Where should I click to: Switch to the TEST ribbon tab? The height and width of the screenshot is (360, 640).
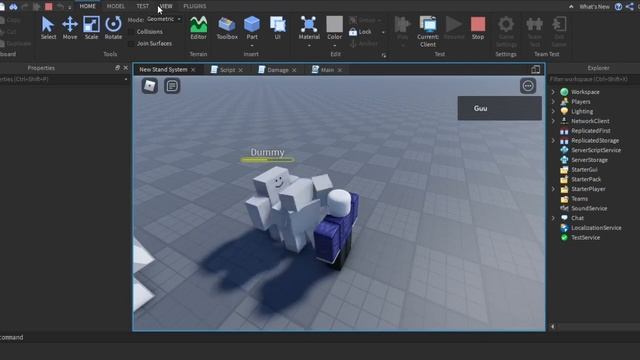142,6
